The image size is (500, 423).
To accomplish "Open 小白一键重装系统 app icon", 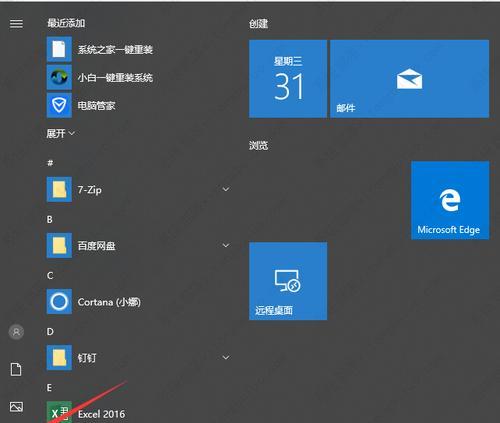I will pyautogui.click(x=59, y=77).
